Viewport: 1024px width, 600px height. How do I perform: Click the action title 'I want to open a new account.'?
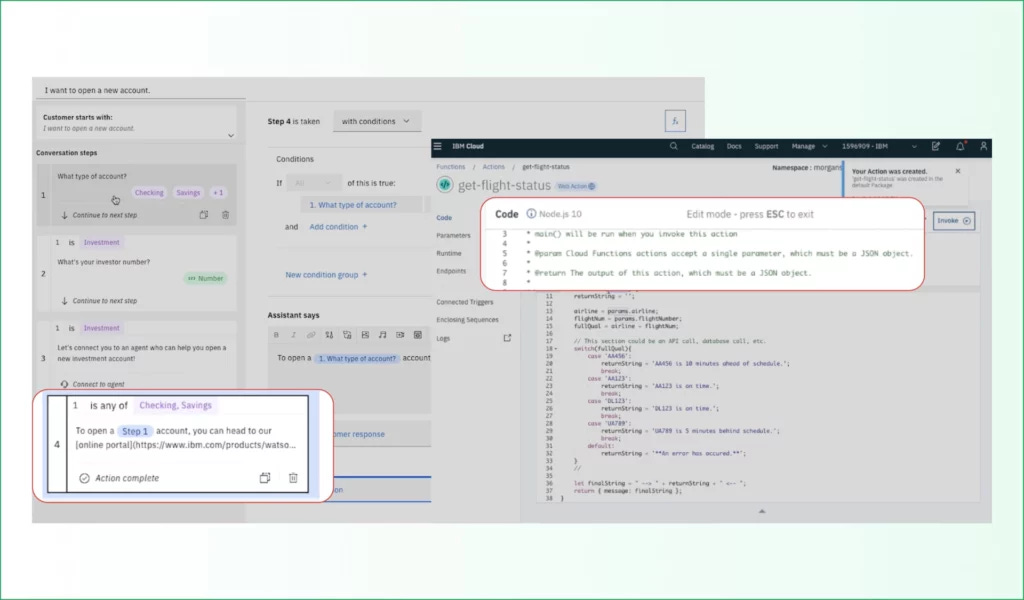97,90
